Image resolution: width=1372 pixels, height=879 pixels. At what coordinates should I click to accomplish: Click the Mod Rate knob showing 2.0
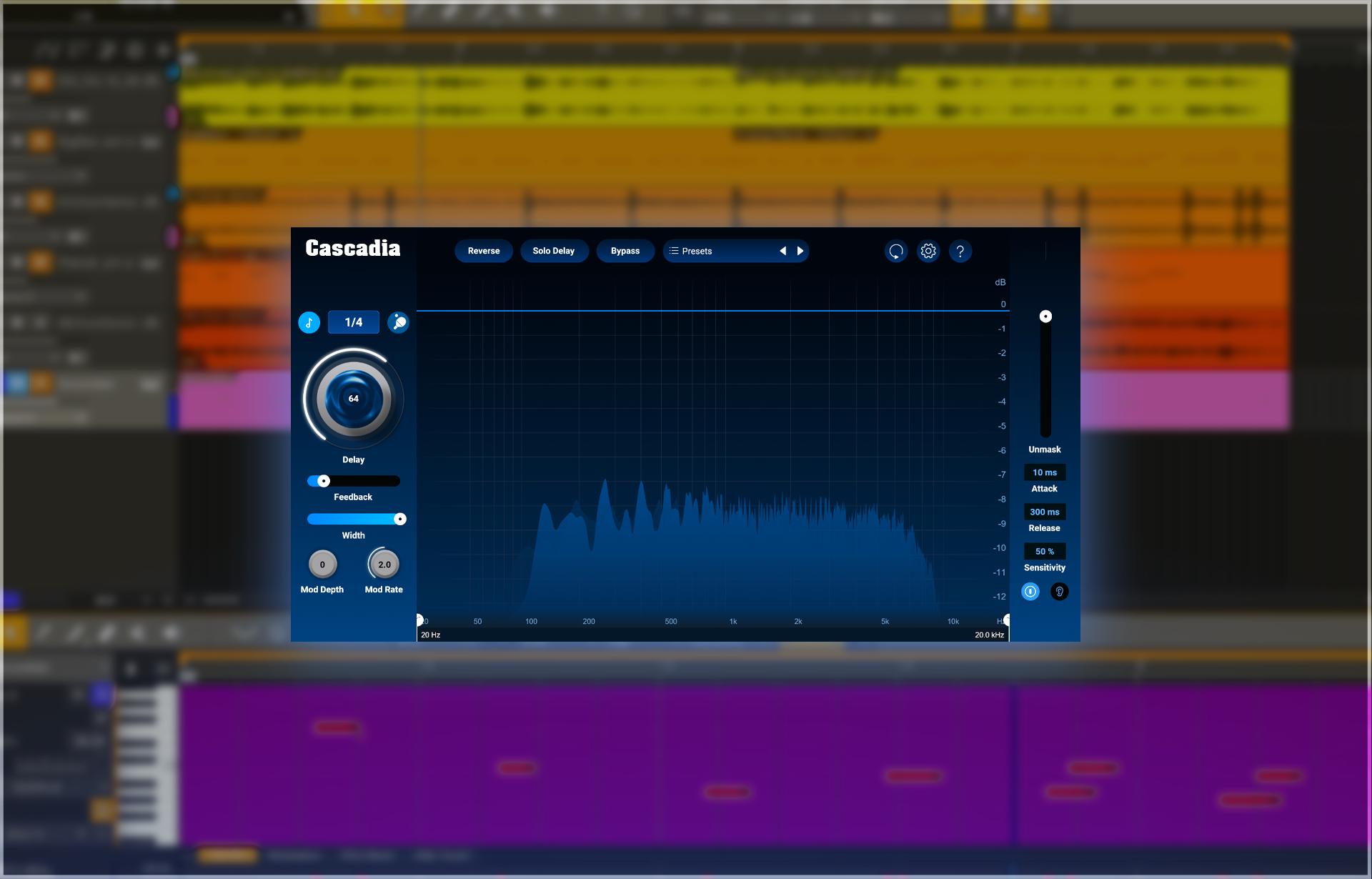pyautogui.click(x=384, y=565)
